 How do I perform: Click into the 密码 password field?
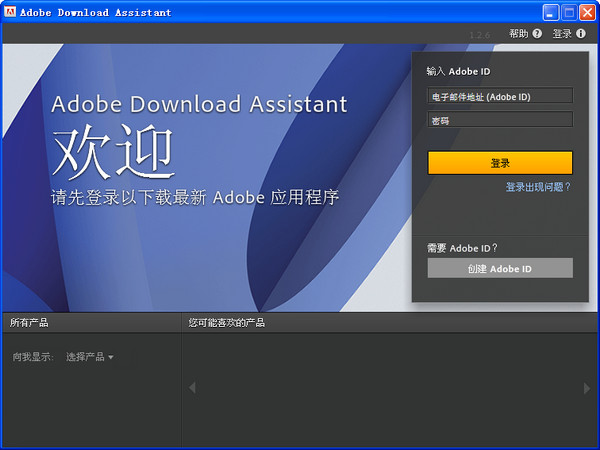click(500, 120)
